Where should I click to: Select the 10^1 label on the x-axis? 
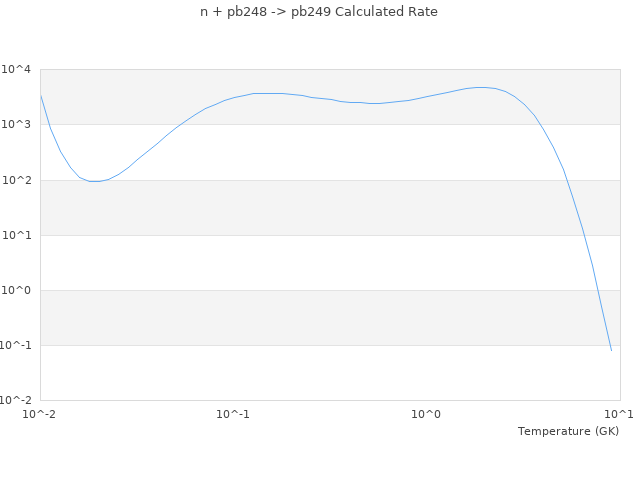[619, 414]
